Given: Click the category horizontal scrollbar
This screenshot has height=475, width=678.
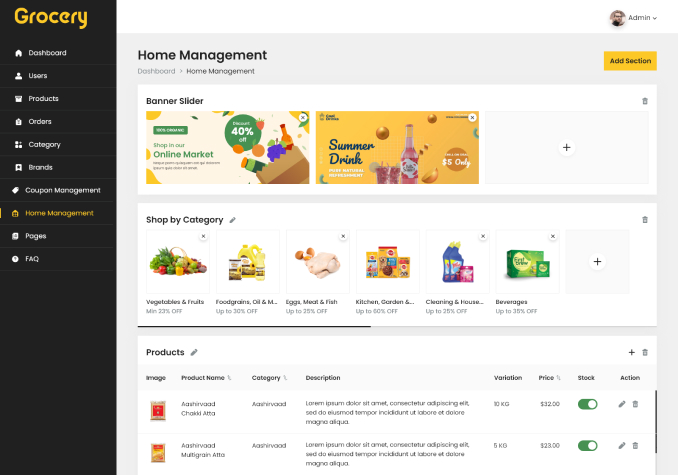Looking at the screenshot, I should (x=254, y=326).
